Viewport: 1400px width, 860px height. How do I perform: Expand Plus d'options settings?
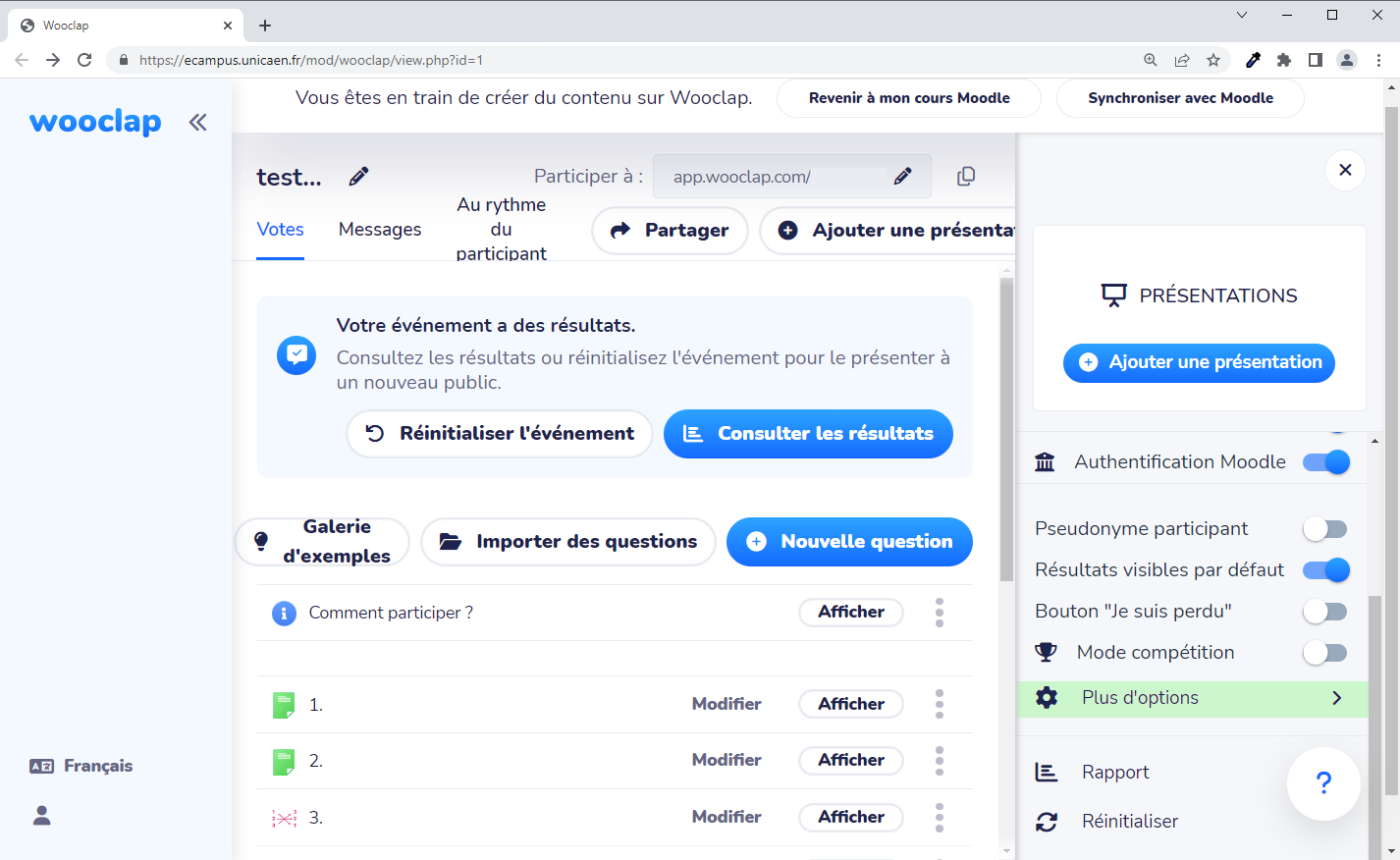pyautogui.click(x=1193, y=698)
